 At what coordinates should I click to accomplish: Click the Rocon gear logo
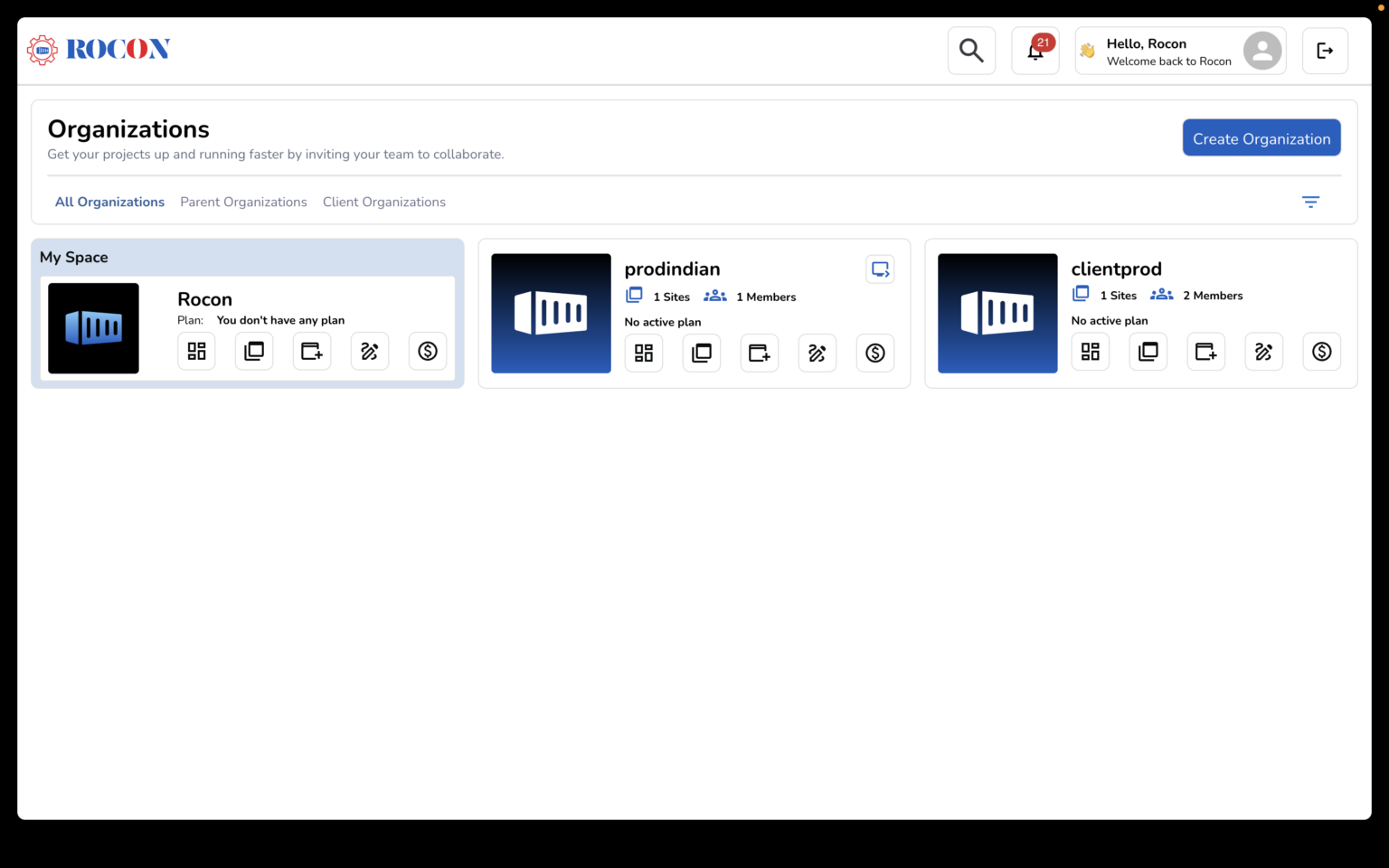click(x=41, y=49)
